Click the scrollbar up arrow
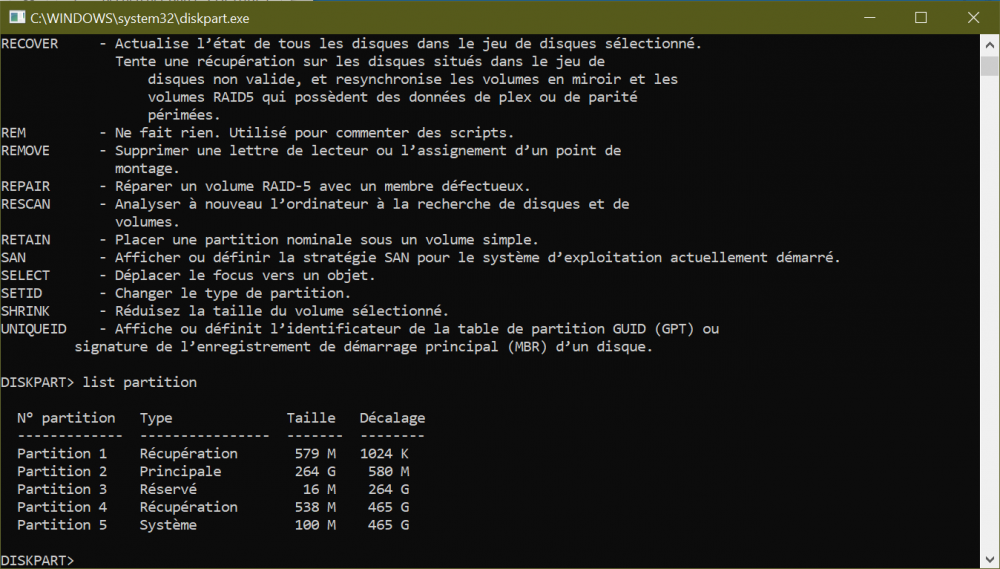The height and width of the screenshot is (569, 1000). [990, 43]
